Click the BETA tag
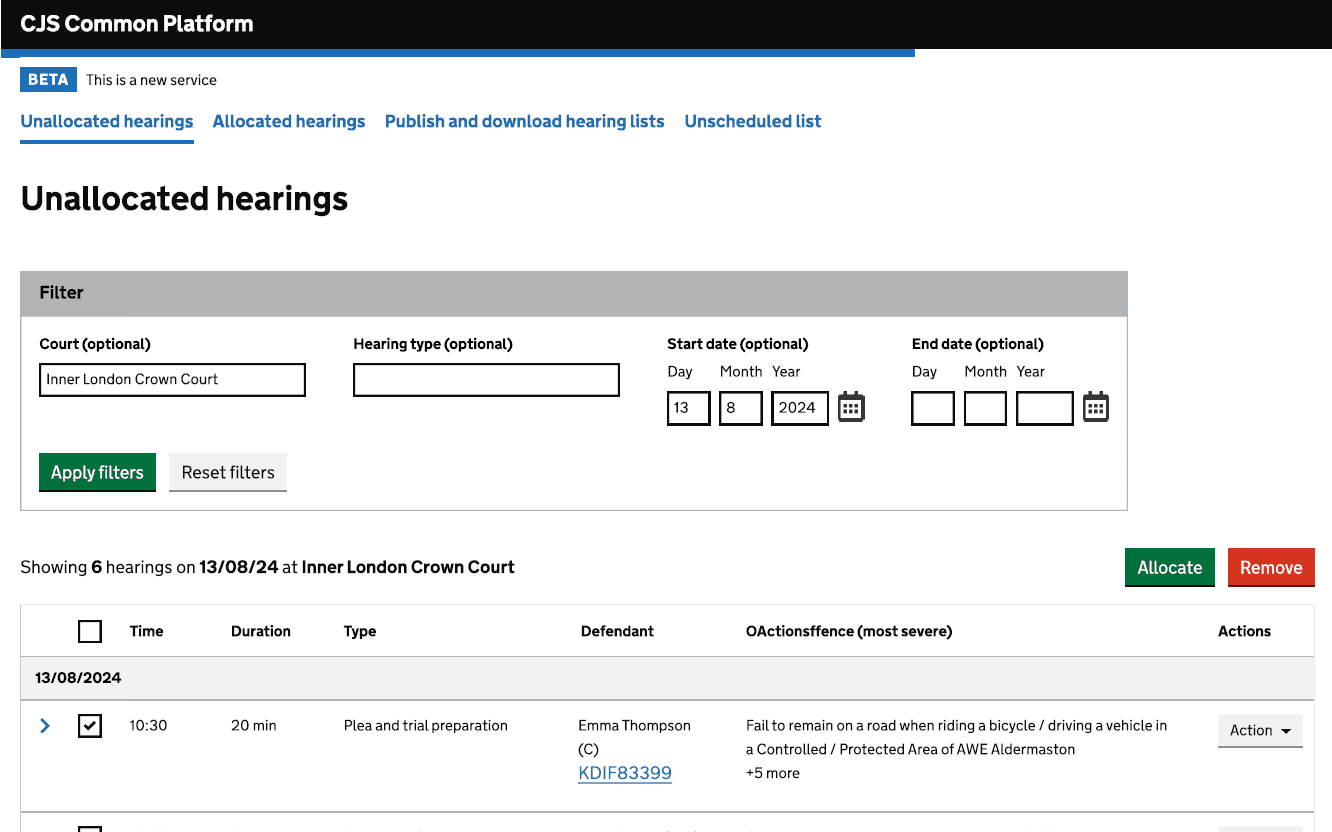1332x832 pixels. coord(48,80)
